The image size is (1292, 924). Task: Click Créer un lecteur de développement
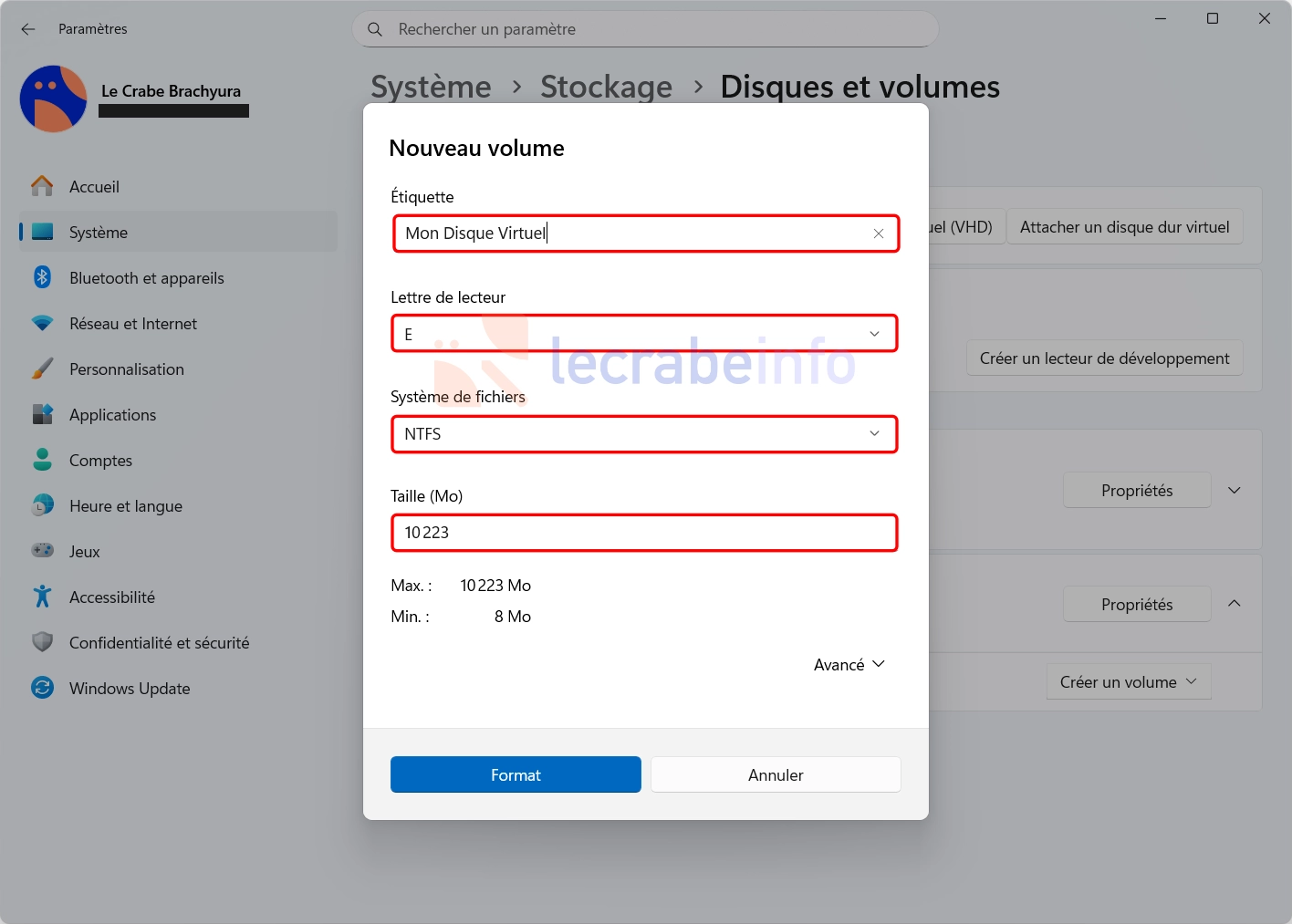click(x=1104, y=358)
